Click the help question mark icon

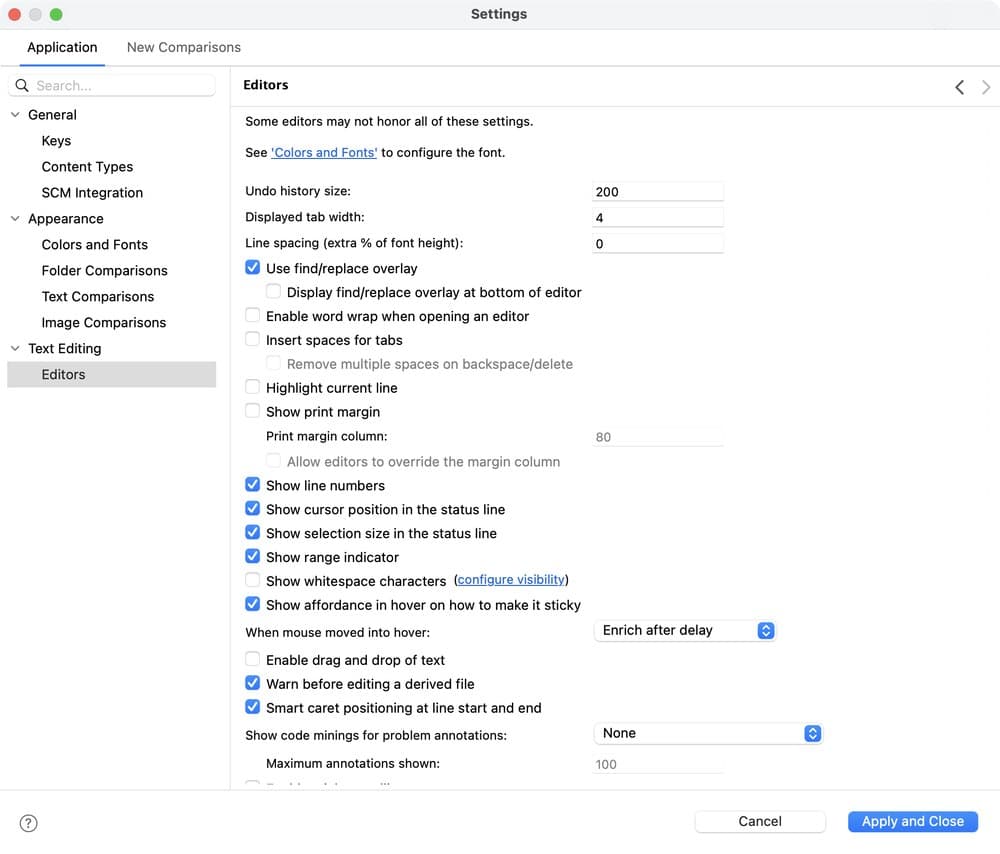(28, 823)
